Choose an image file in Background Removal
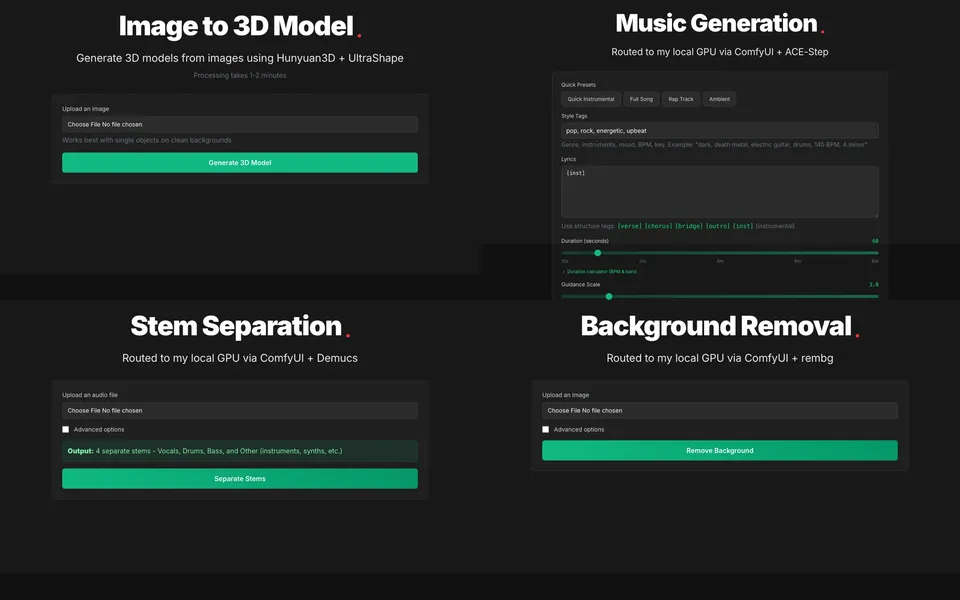960x600 pixels. coord(719,411)
